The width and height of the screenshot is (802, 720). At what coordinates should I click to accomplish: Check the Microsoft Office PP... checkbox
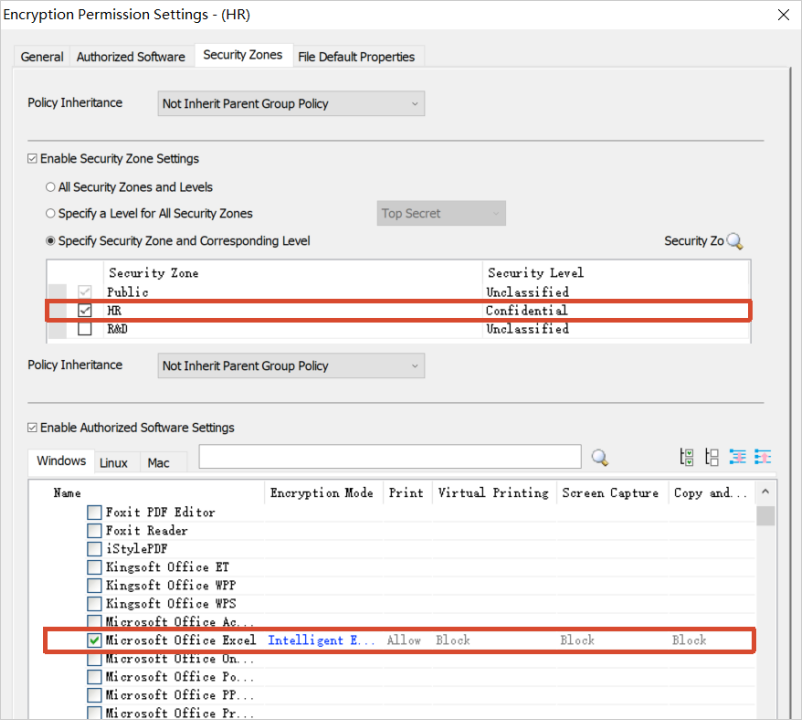(94, 695)
